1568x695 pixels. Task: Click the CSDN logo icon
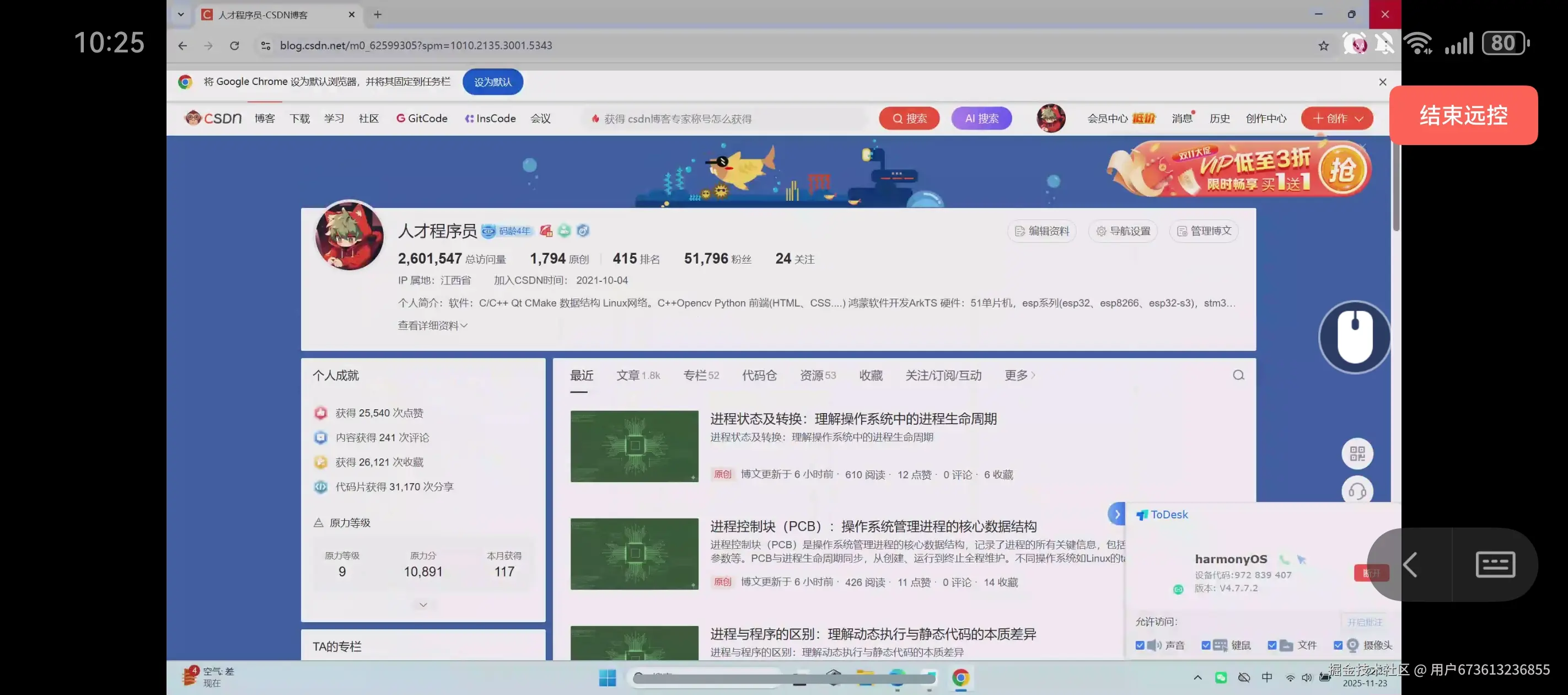pos(213,118)
